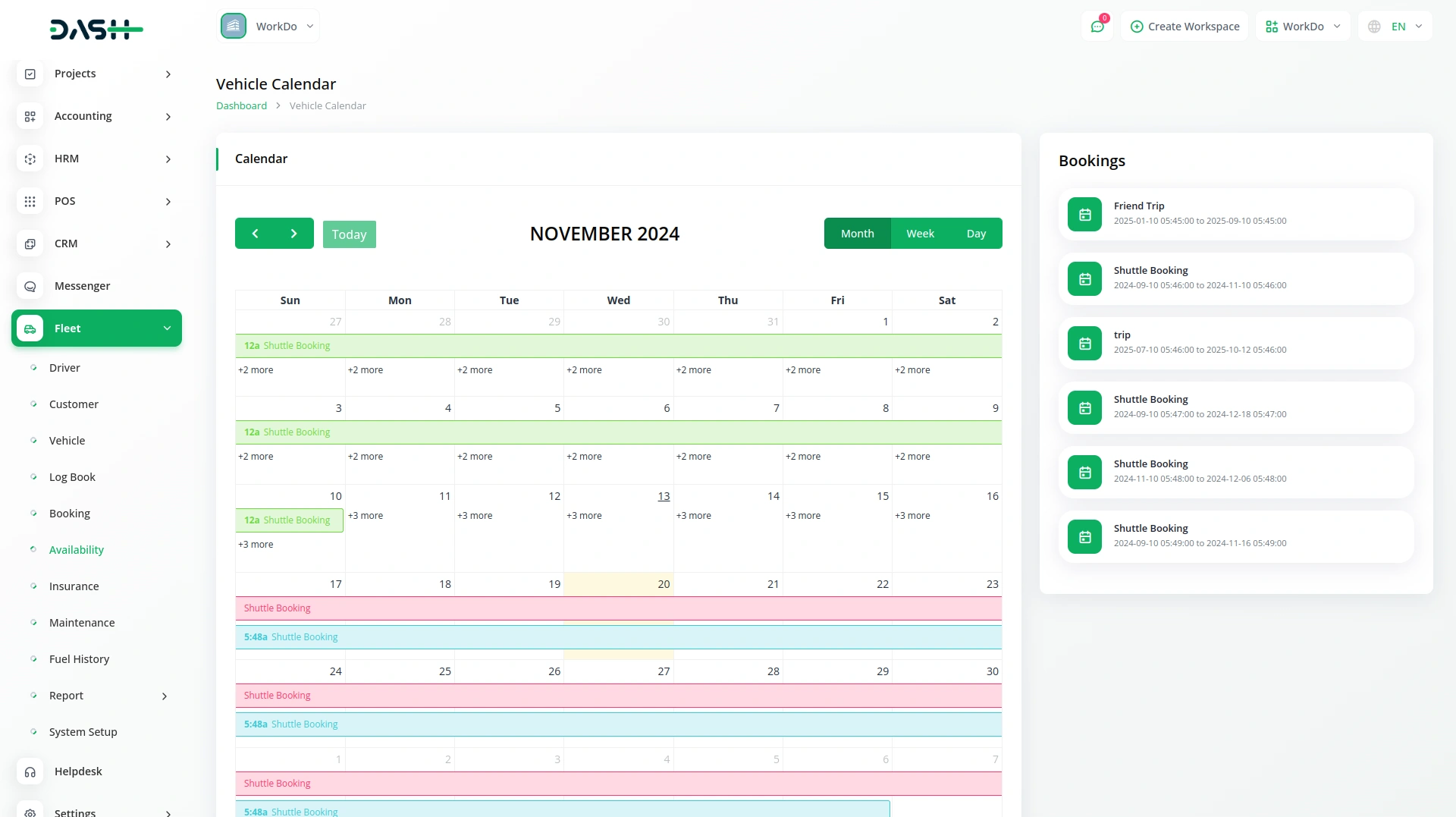
Task: Go to previous month with left arrow
Action: point(255,234)
